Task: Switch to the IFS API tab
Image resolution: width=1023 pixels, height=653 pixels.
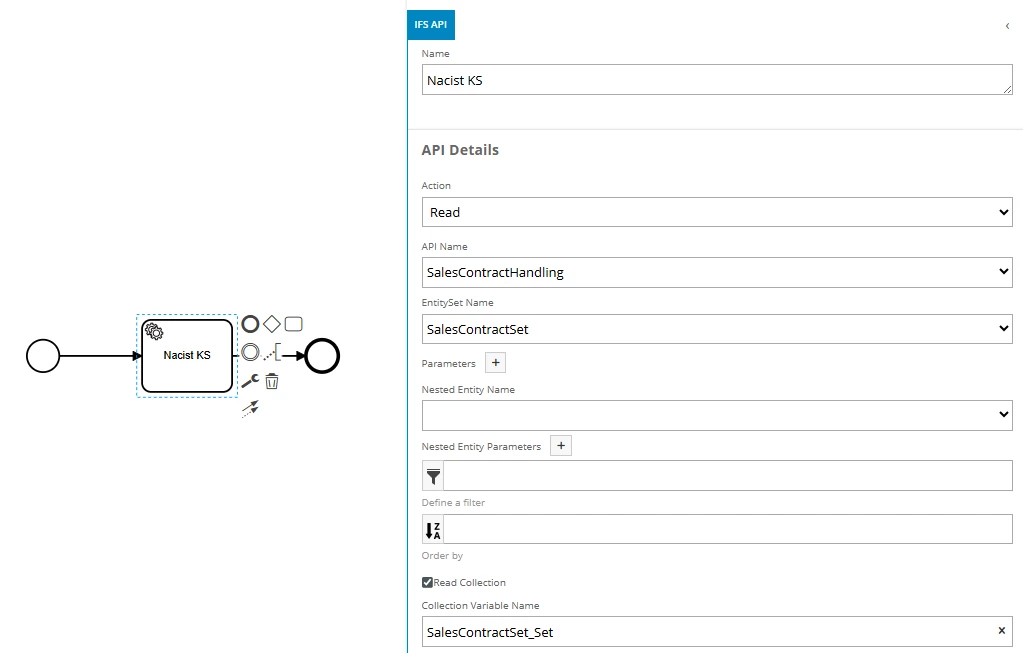Action: [x=431, y=24]
